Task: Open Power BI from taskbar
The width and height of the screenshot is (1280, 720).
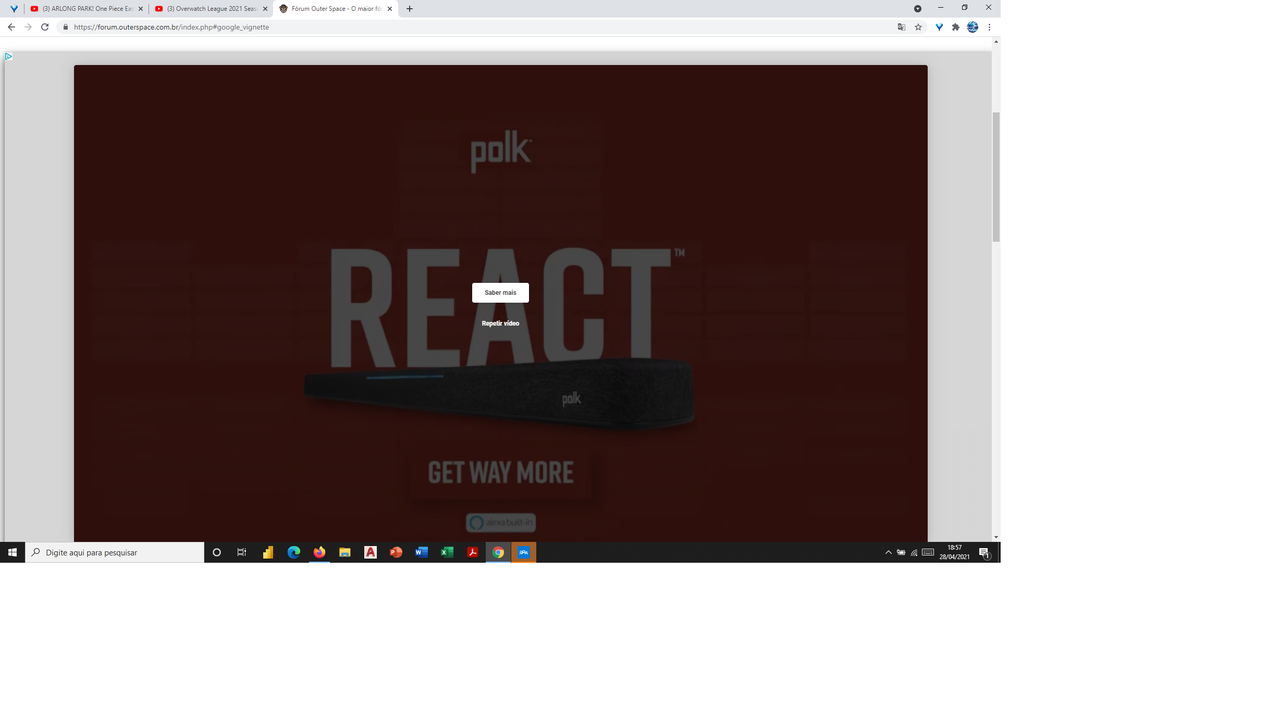Action: click(x=268, y=552)
